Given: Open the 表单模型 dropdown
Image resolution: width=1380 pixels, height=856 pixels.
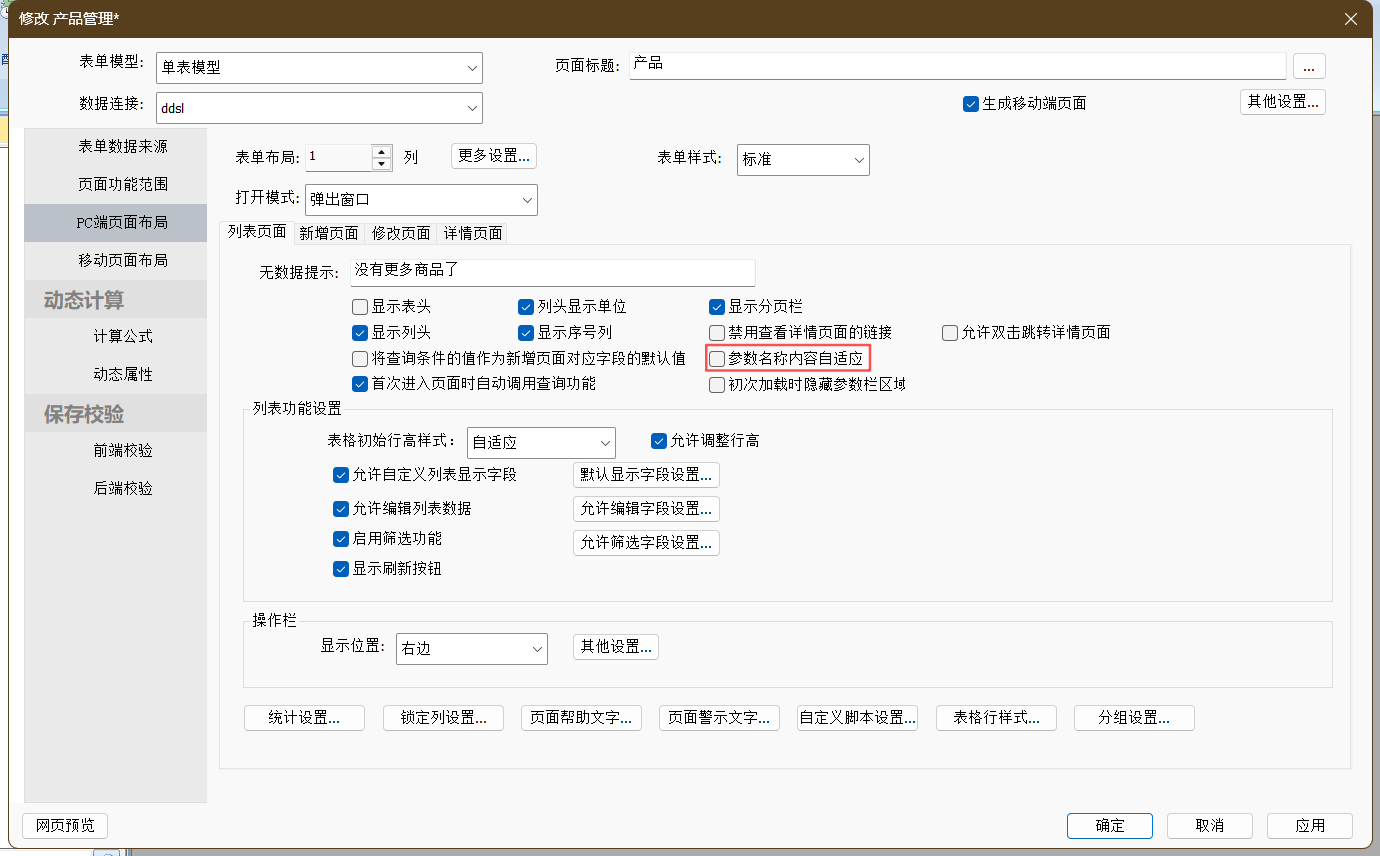Looking at the screenshot, I should click(x=319, y=68).
